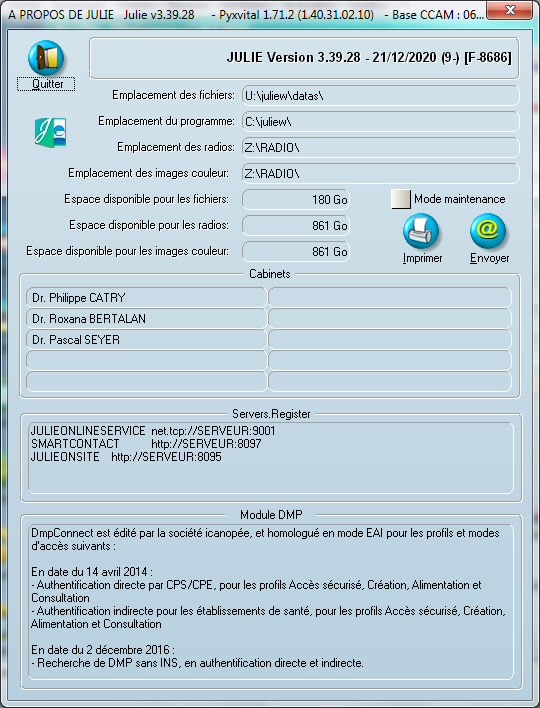Click the Imprimer printer icon

pos(421,231)
